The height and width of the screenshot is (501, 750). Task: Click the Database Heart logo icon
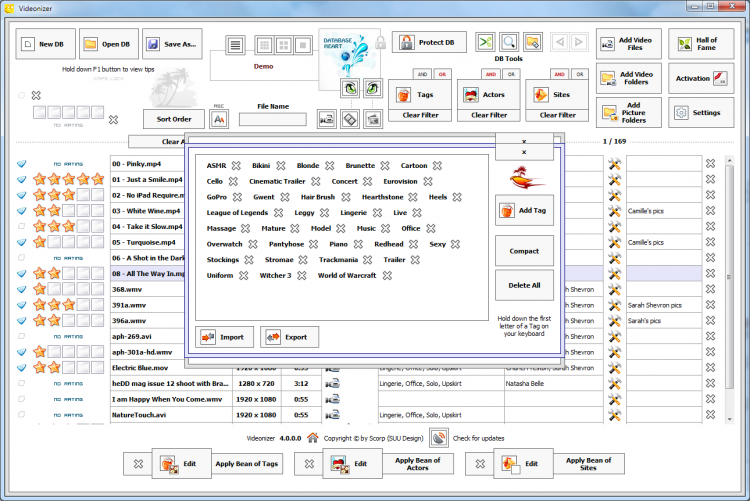[346, 51]
